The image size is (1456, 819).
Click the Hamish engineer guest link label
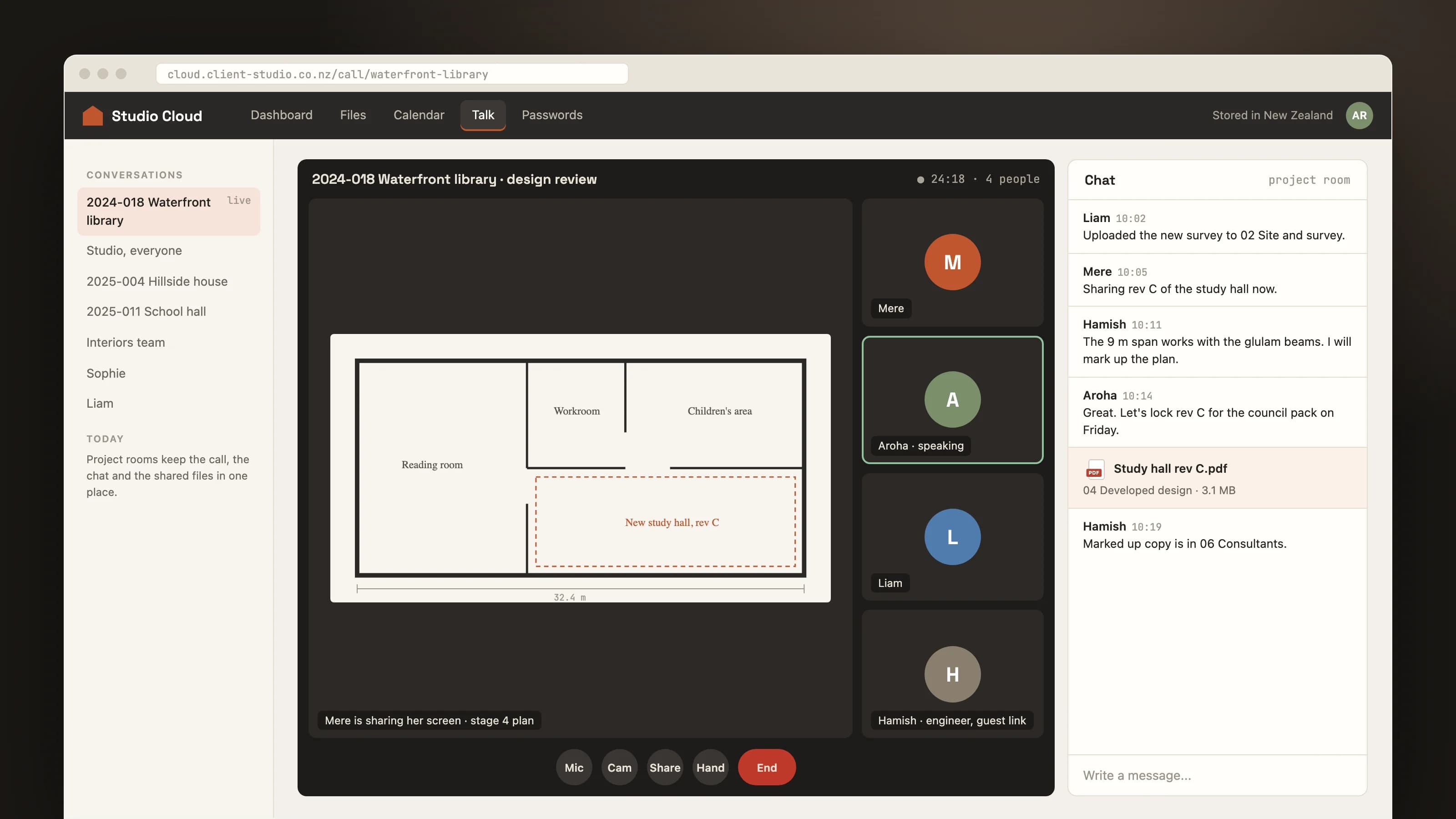(951, 720)
